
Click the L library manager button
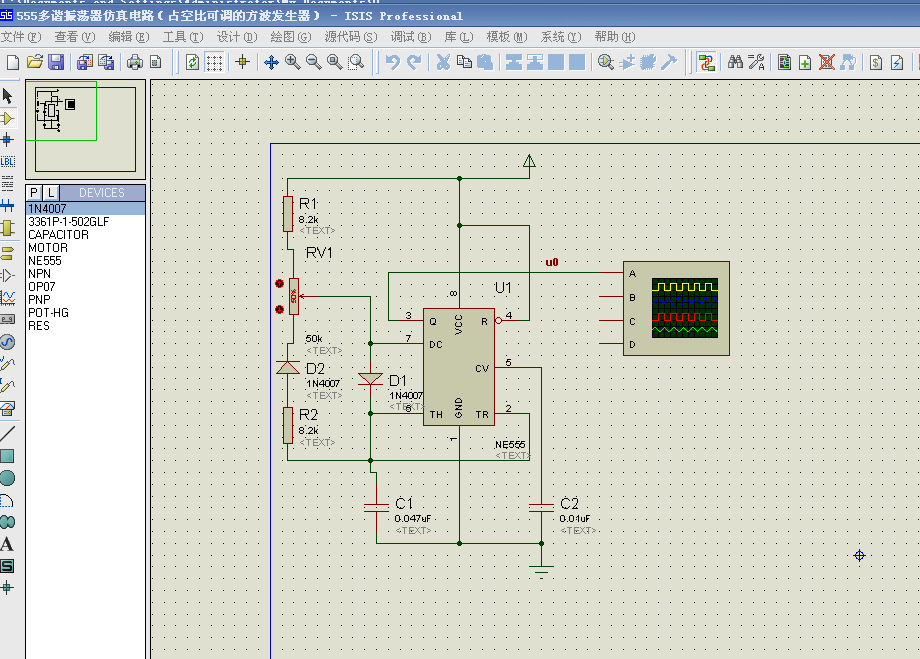51,192
